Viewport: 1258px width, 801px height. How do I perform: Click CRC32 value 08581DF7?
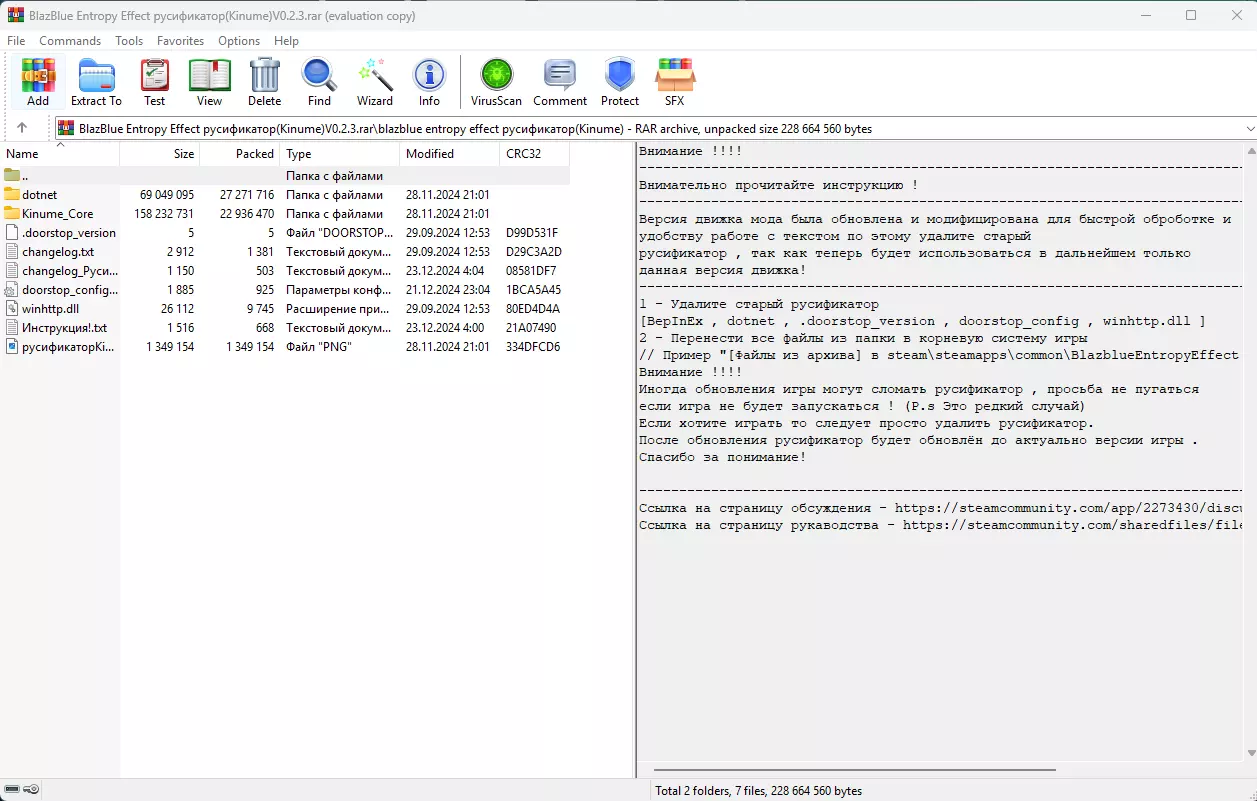coord(531,270)
